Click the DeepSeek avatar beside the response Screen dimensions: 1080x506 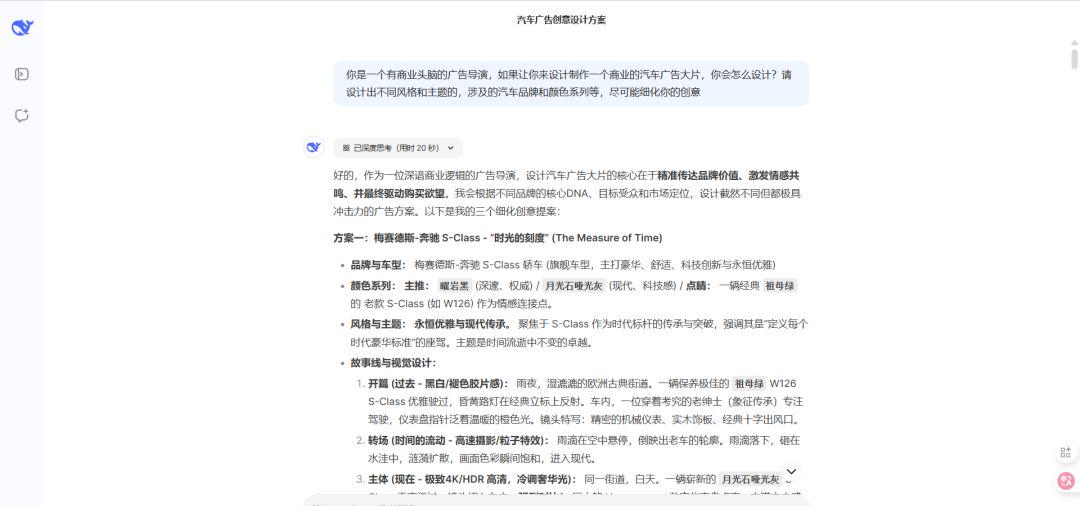pyautogui.click(x=313, y=147)
